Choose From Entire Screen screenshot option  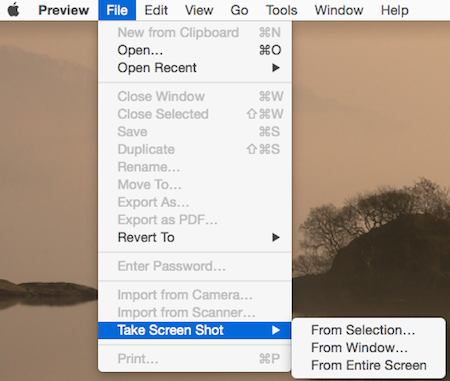(x=368, y=365)
